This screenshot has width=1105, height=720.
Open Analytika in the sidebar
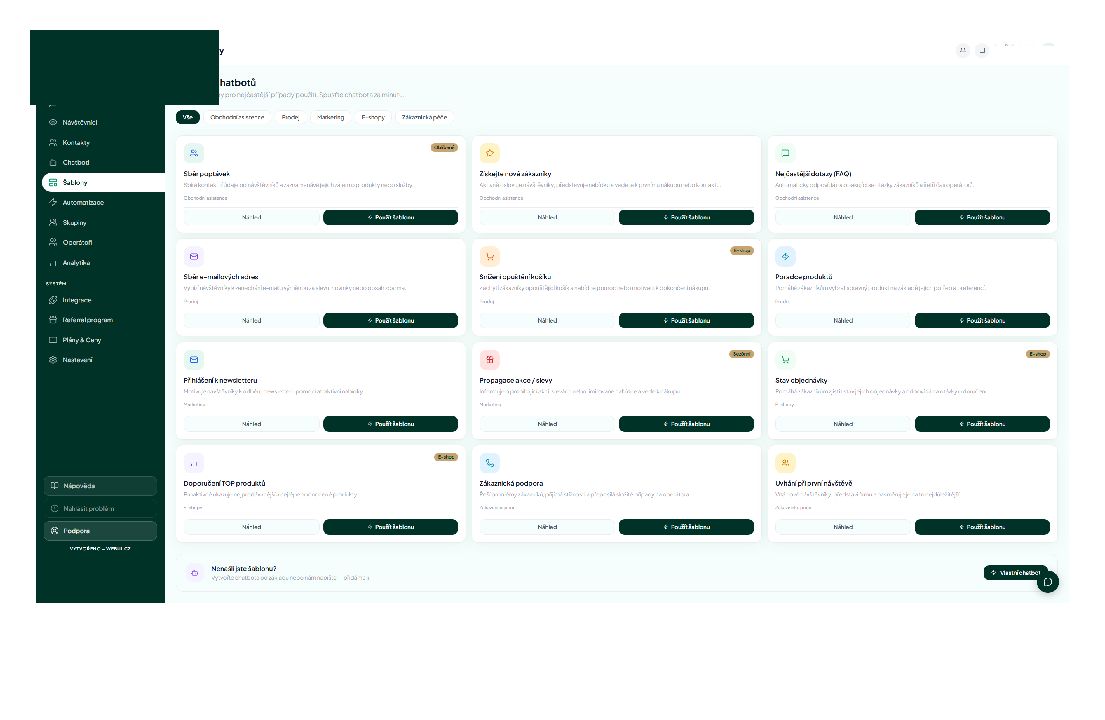tap(100, 263)
